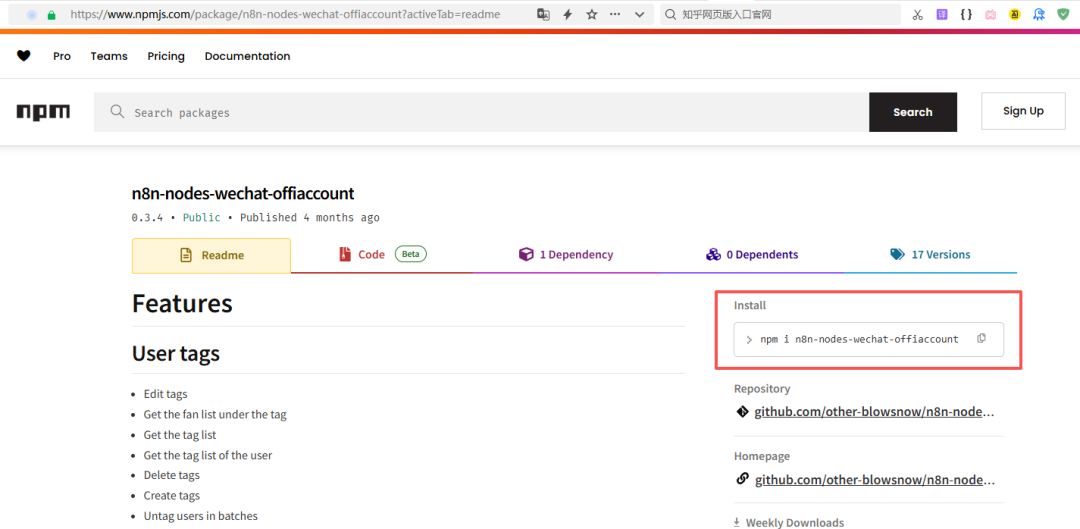Screen dimensions: 1080x529
Task: Open the purple translate extension icon
Action: [942, 14]
